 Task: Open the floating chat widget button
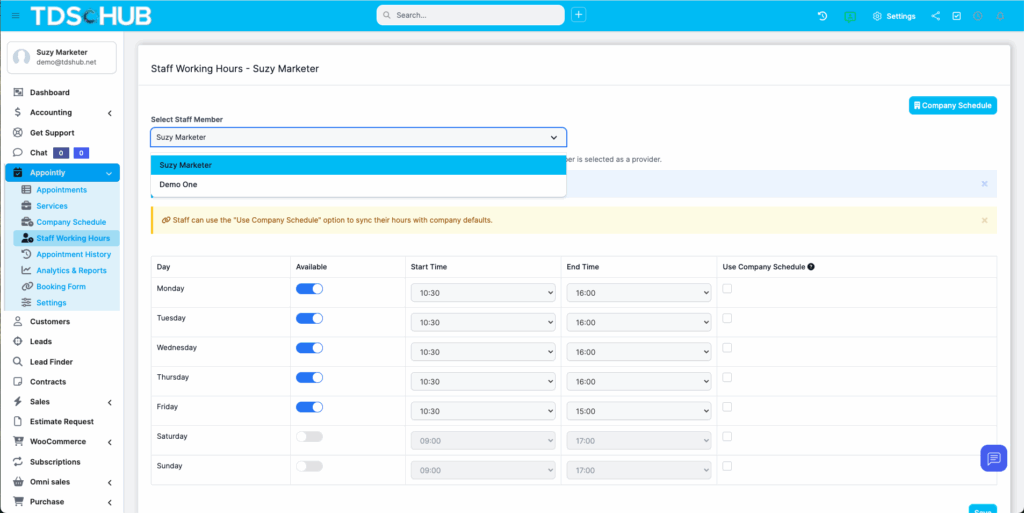click(993, 458)
